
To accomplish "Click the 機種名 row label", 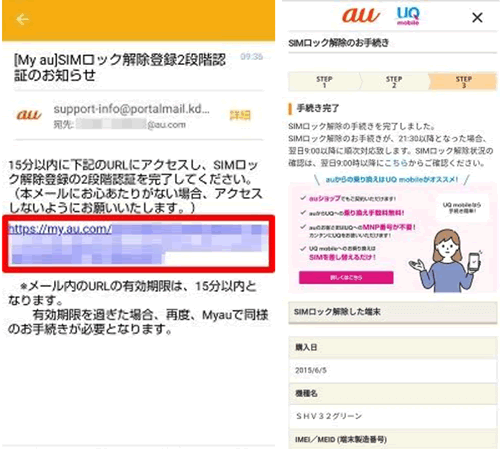I will pyautogui.click(x=306, y=393).
